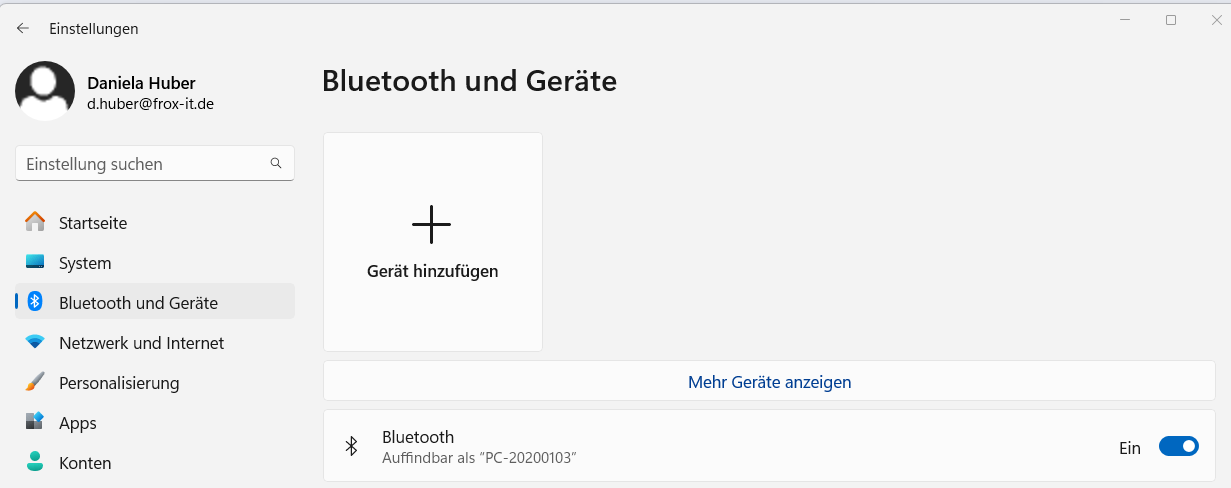Go to Konten settings

[x=85, y=463]
